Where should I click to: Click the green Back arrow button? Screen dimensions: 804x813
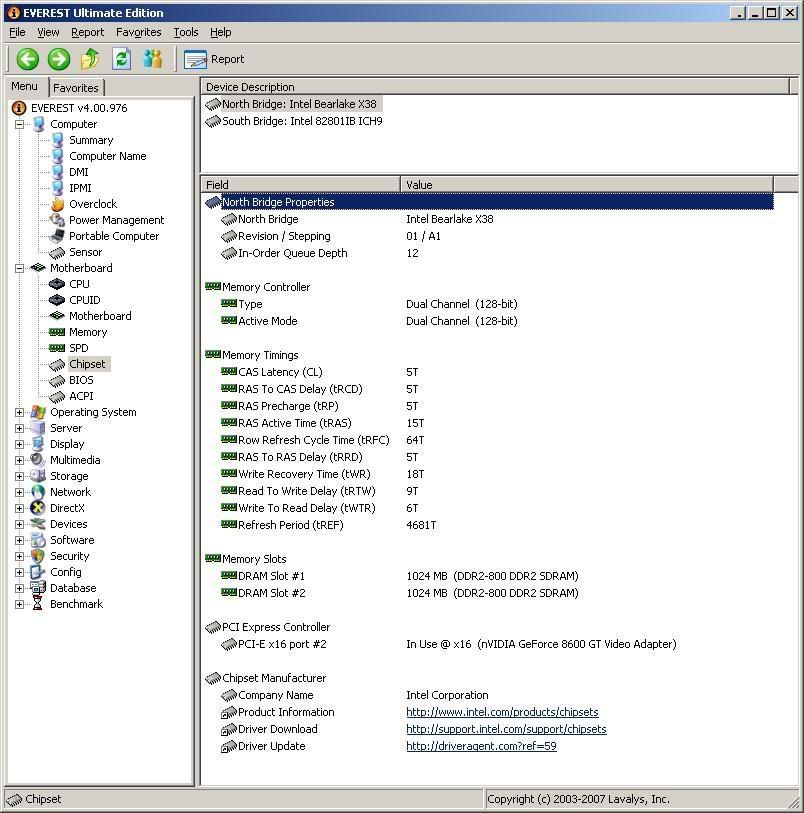click(x=27, y=59)
